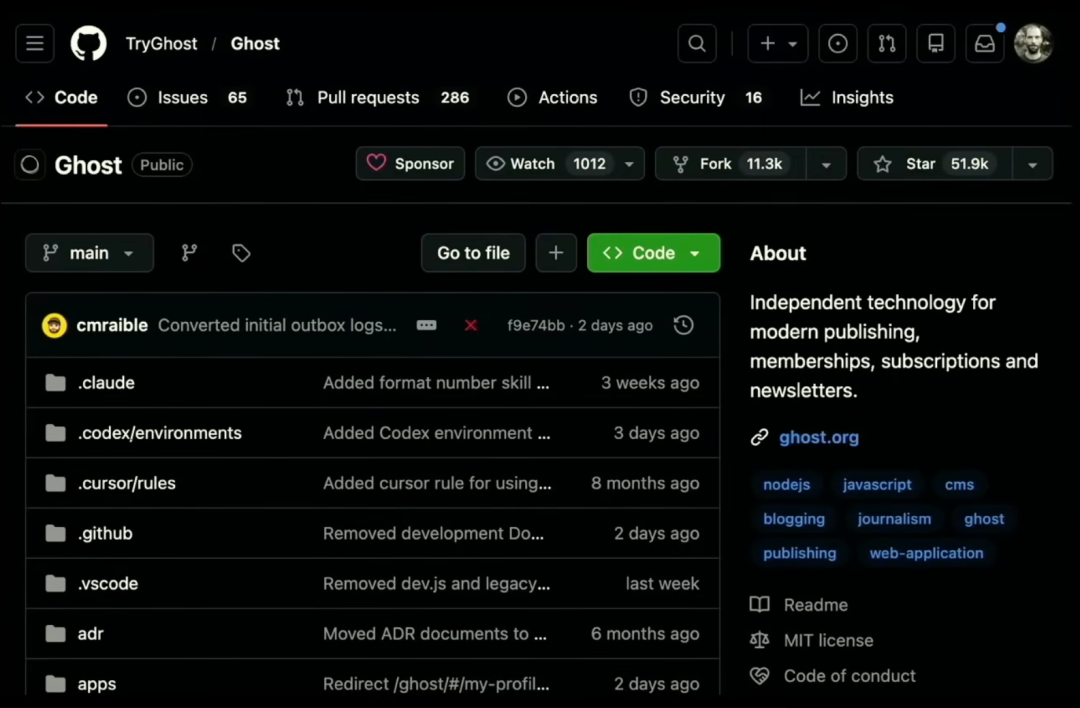This screenshot has height=708, width=1080.
Task: Open the ghost.org website link
Action: click(x=818, y=437)
